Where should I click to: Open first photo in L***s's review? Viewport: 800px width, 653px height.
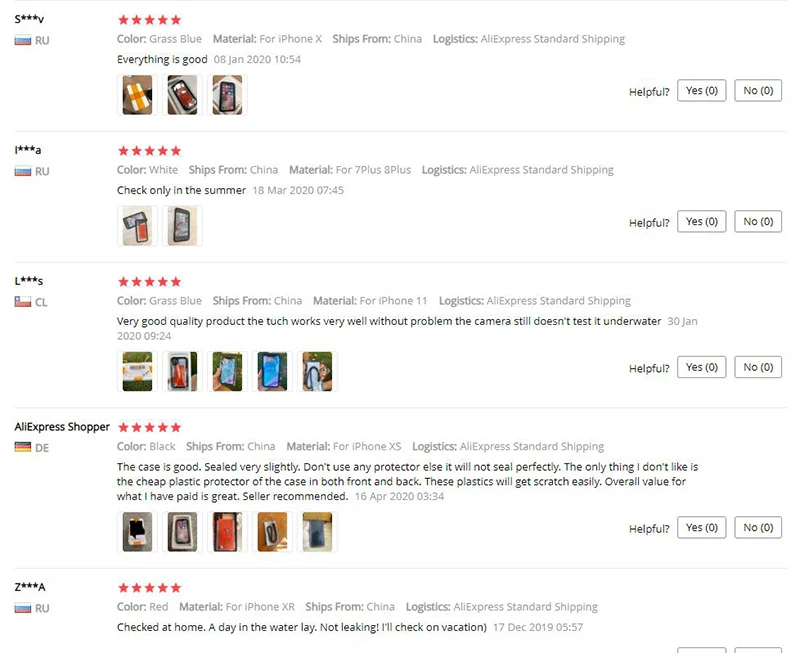pyautogui.click(x=137, y=371)
